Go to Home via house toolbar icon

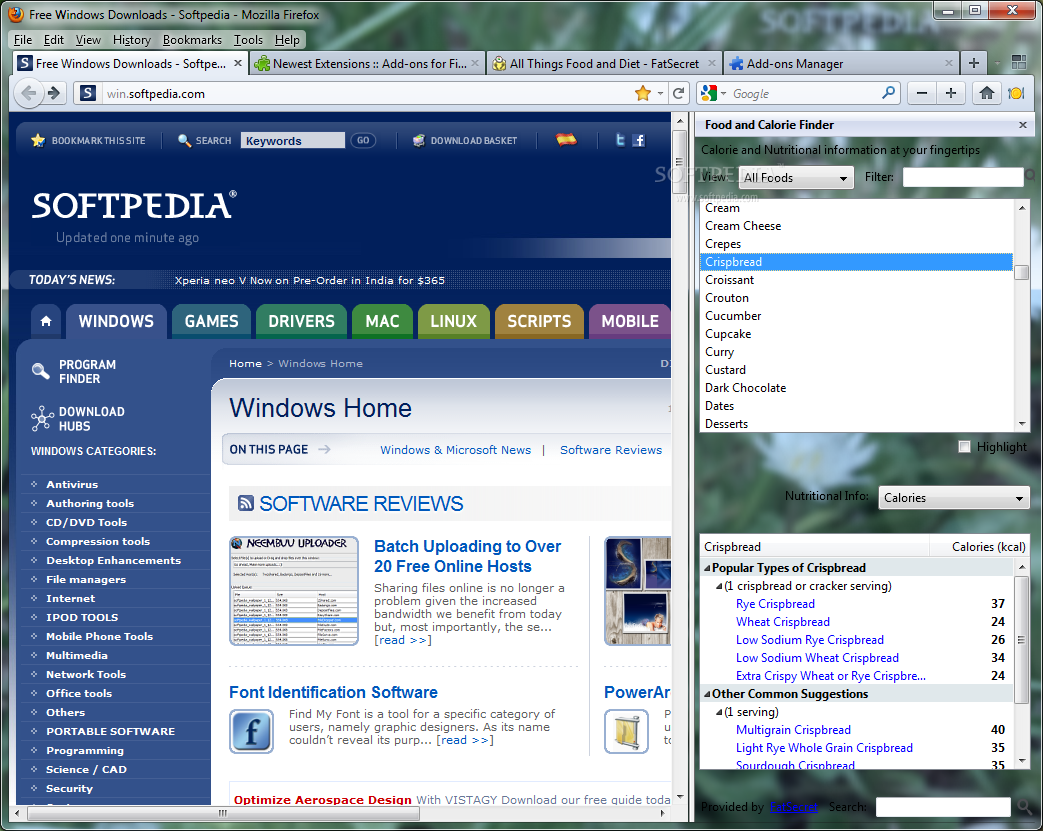[x=986, y=93]
